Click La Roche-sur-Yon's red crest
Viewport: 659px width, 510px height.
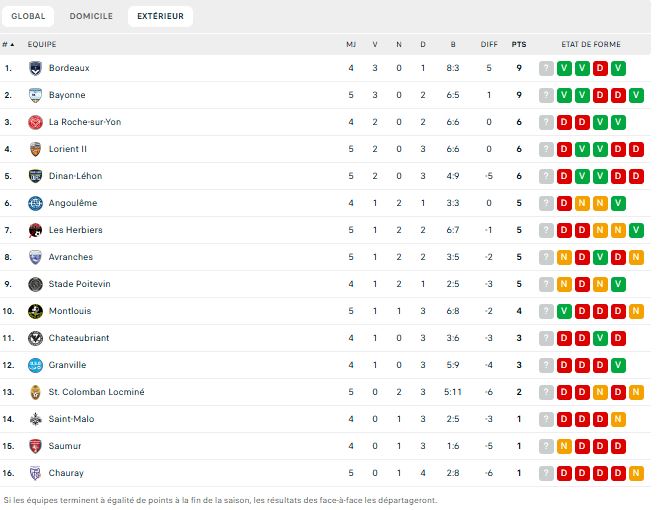click(x=35, y=122)
